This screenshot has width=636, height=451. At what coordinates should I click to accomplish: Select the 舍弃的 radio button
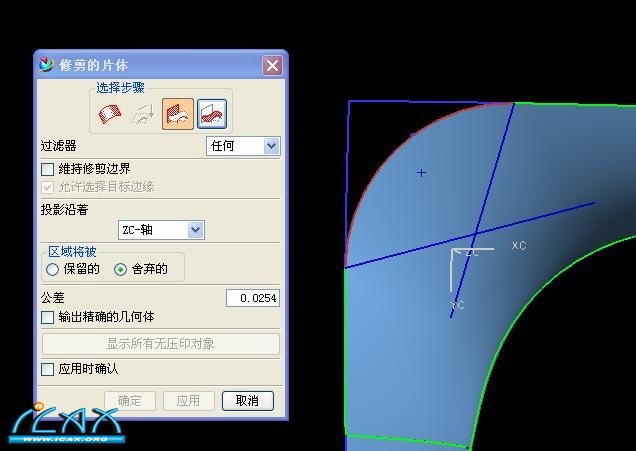(x=120, y=269)
